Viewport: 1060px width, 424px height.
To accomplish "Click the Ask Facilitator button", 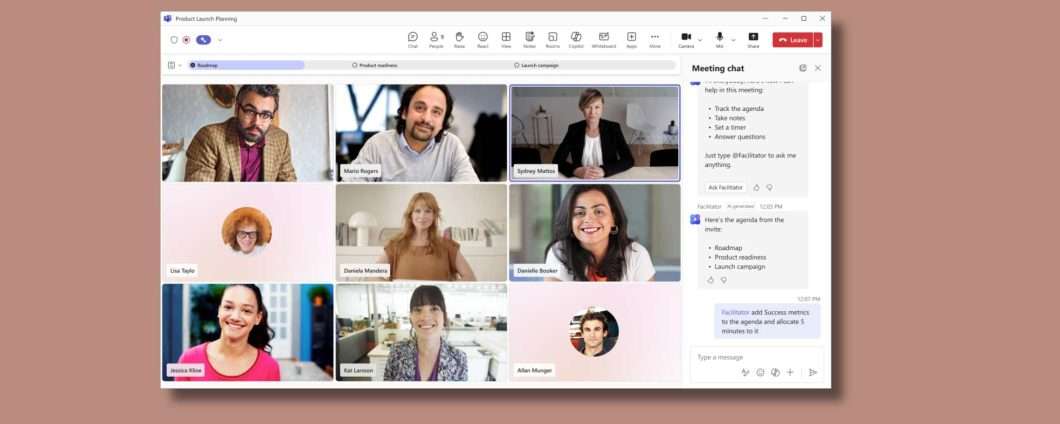I will pos(725,187).
